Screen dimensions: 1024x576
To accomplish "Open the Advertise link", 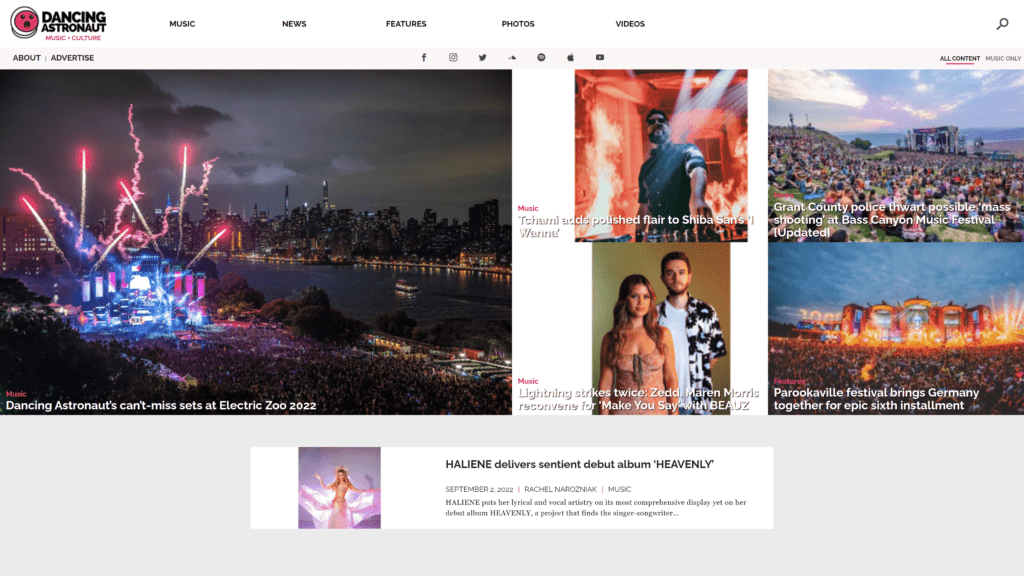I will click(x=72, y=58).
